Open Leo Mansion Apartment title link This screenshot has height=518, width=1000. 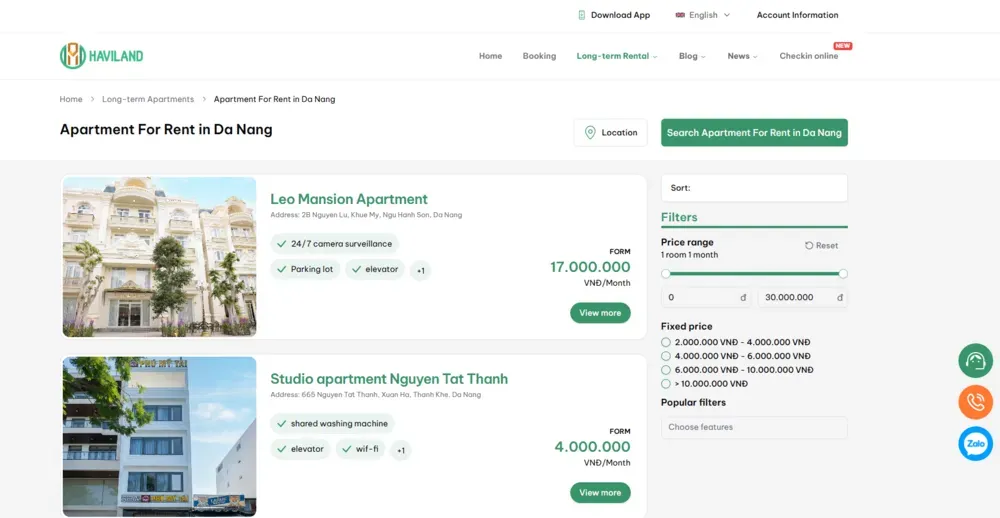[349, 198]
